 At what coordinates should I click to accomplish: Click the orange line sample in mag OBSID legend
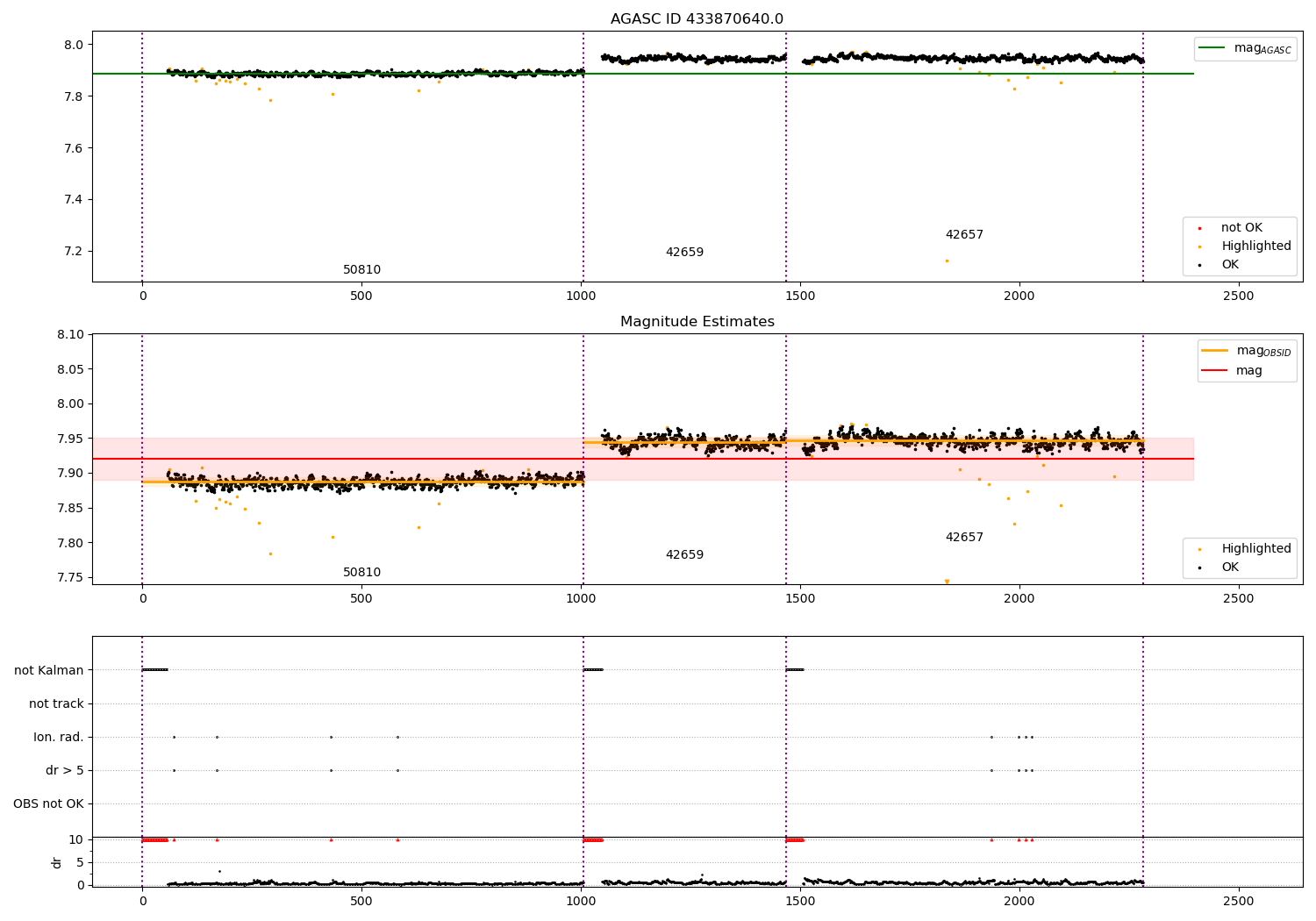tap(1215, 351)
